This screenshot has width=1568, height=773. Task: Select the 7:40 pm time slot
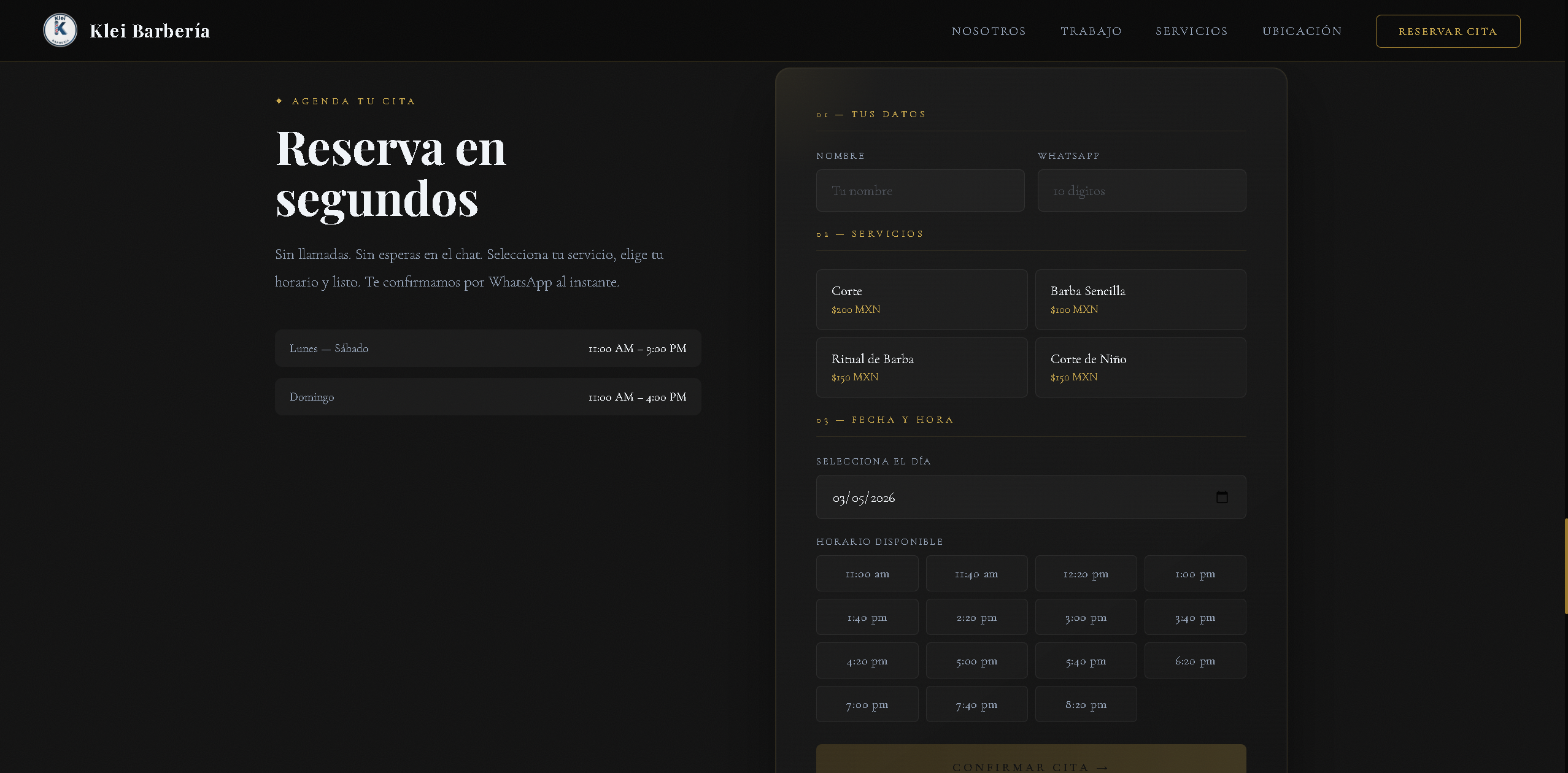click(x=976, y=704)
